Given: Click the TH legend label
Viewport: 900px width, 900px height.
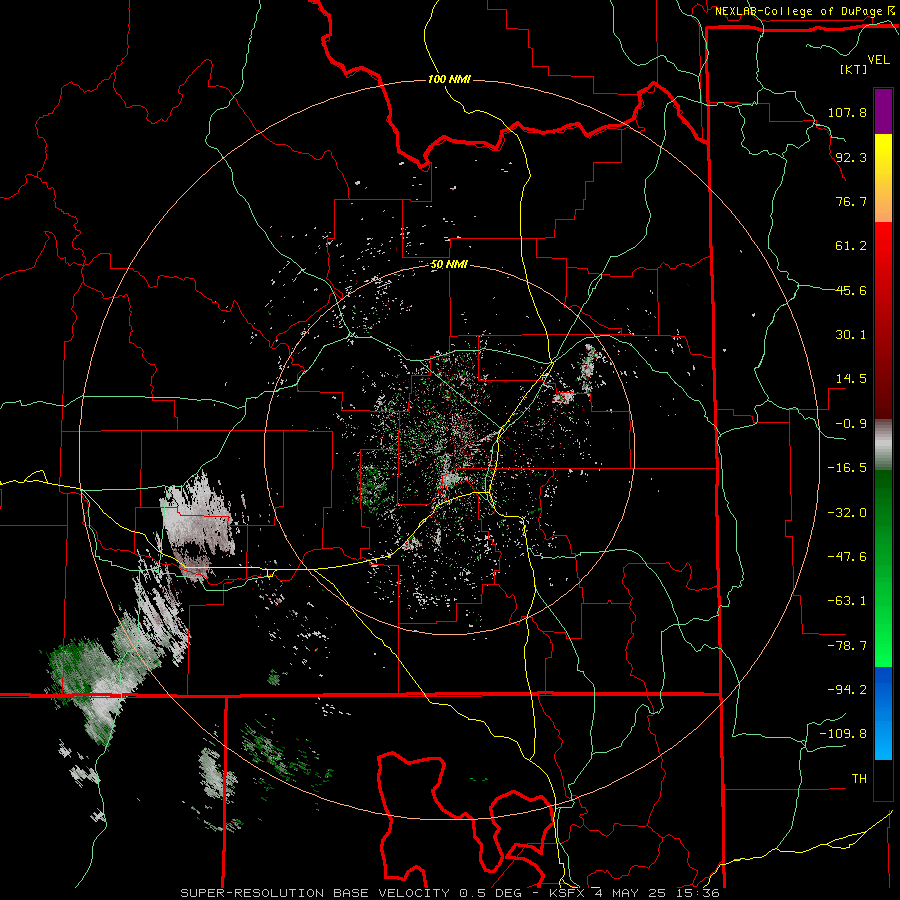Looking at the screenshot, I should tap(859, 779).
